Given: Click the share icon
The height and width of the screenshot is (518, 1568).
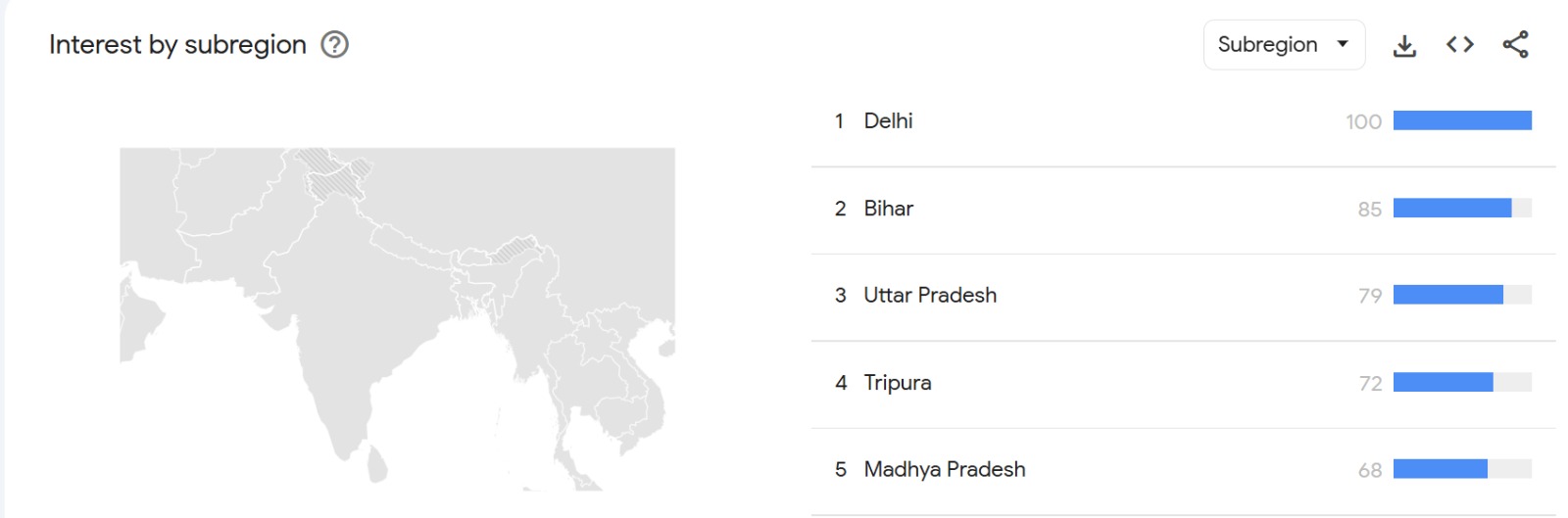Looking at the screenshot, I should (x=1515, y=45).
